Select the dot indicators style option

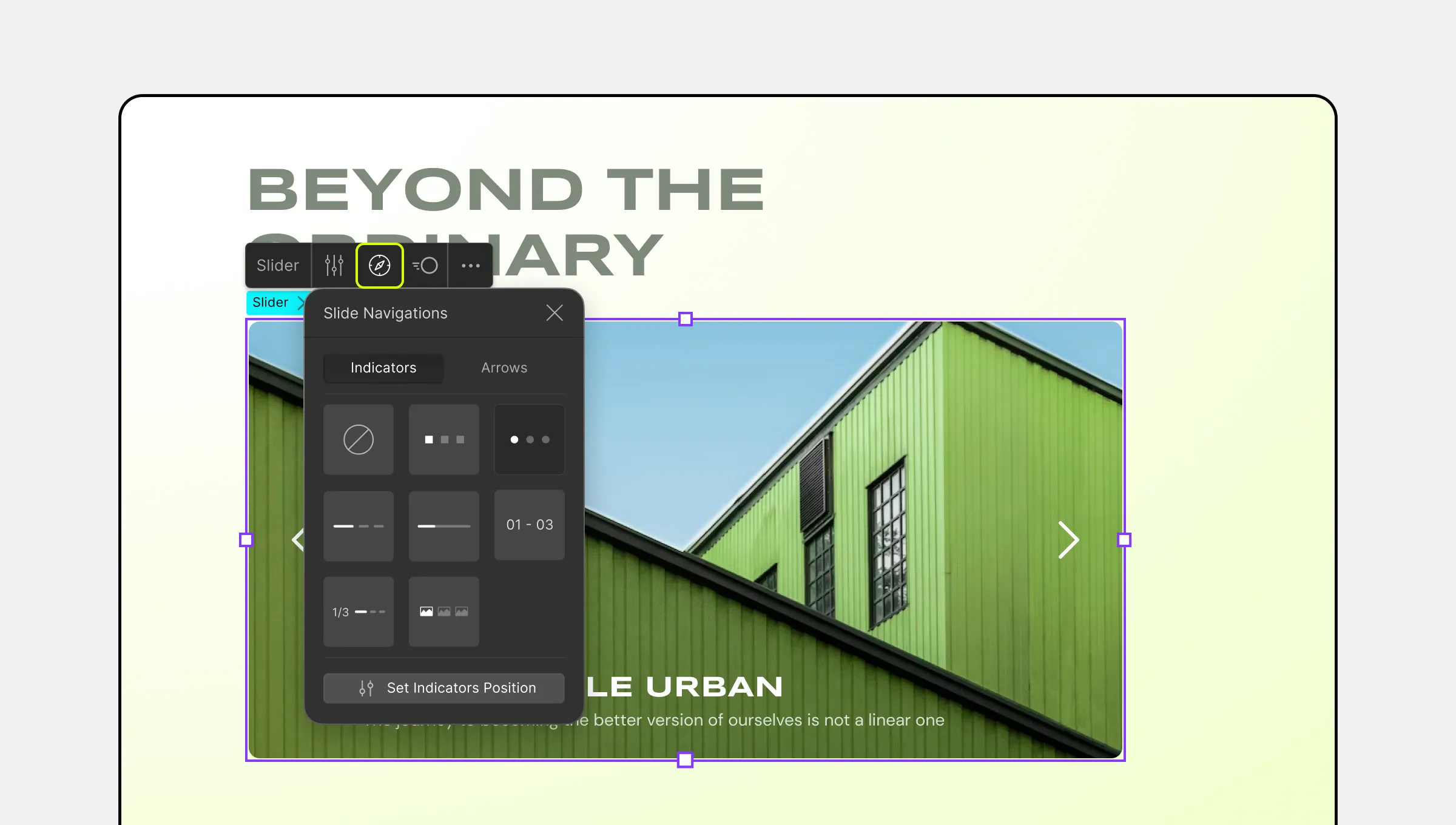529,439
